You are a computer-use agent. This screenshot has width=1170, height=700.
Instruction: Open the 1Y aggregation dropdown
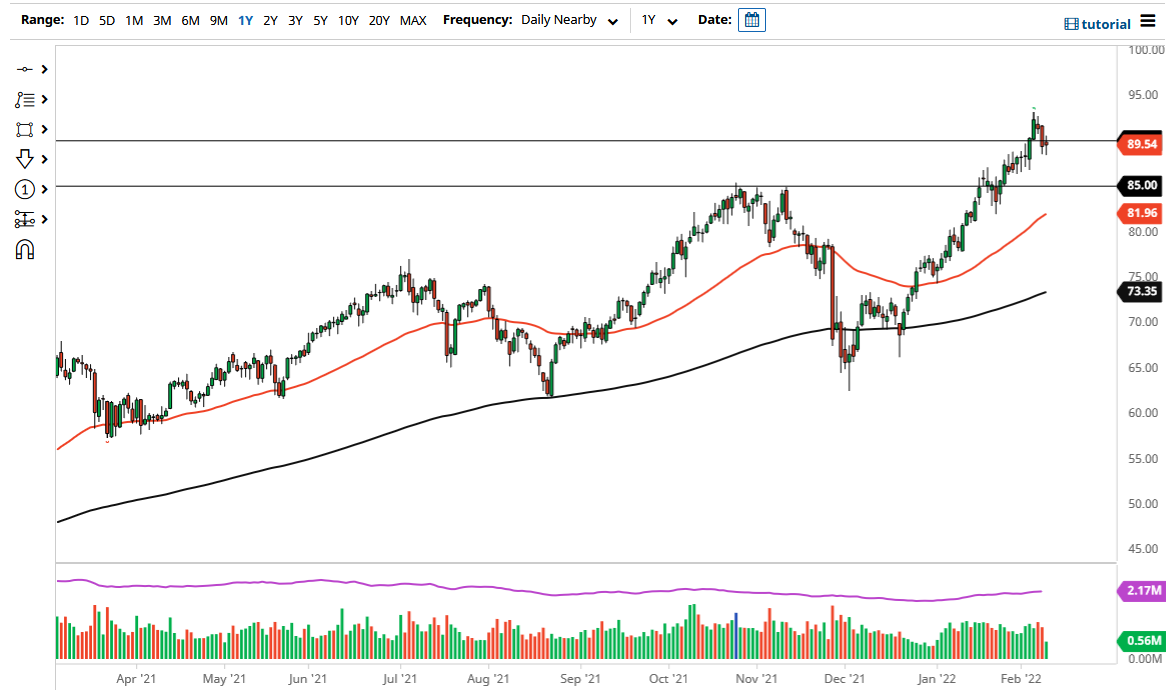[x=656, y=19]
